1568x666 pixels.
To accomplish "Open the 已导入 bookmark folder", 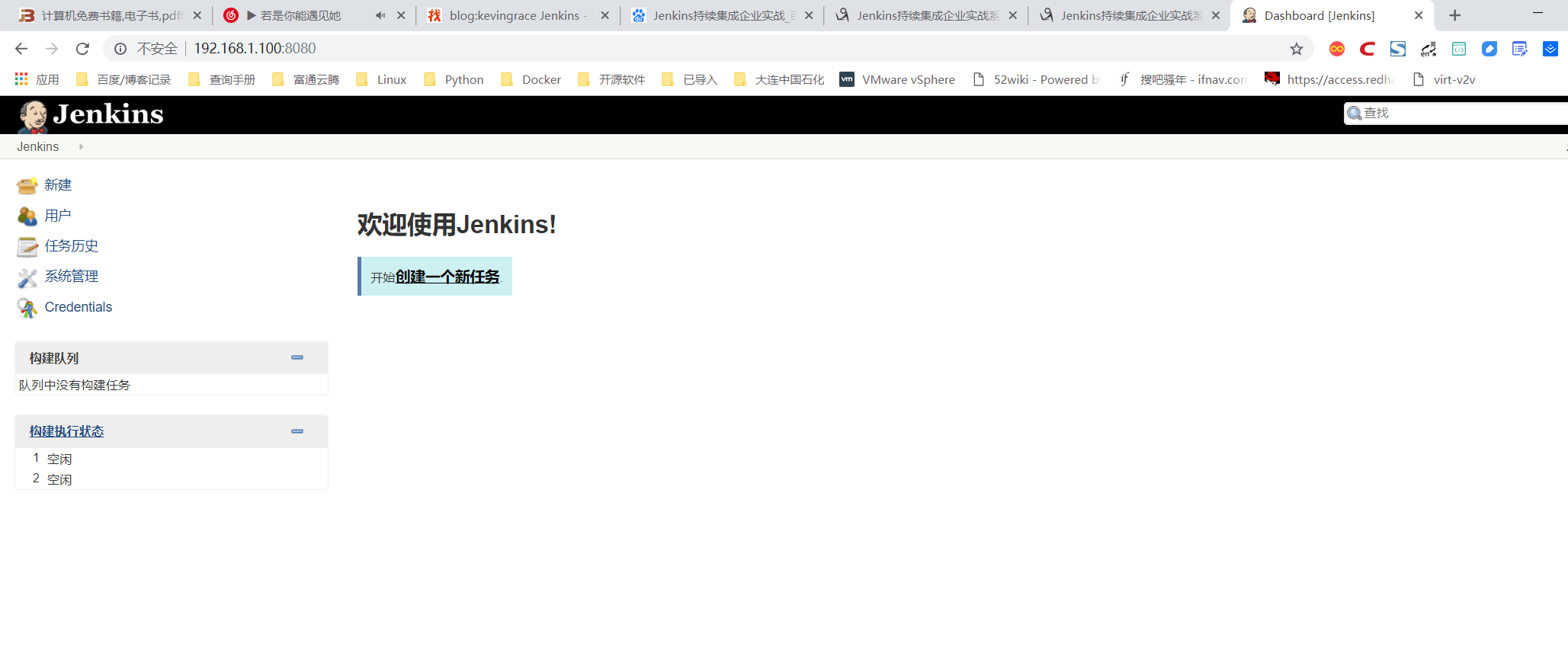I will pos(690,79).
